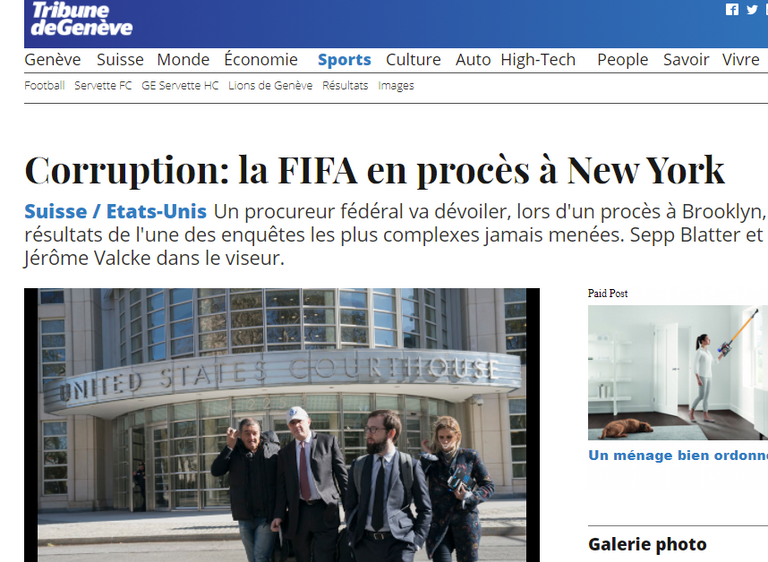Open the vacuum cleaner Paid Post image
The image size is (768, 562).
678,372
